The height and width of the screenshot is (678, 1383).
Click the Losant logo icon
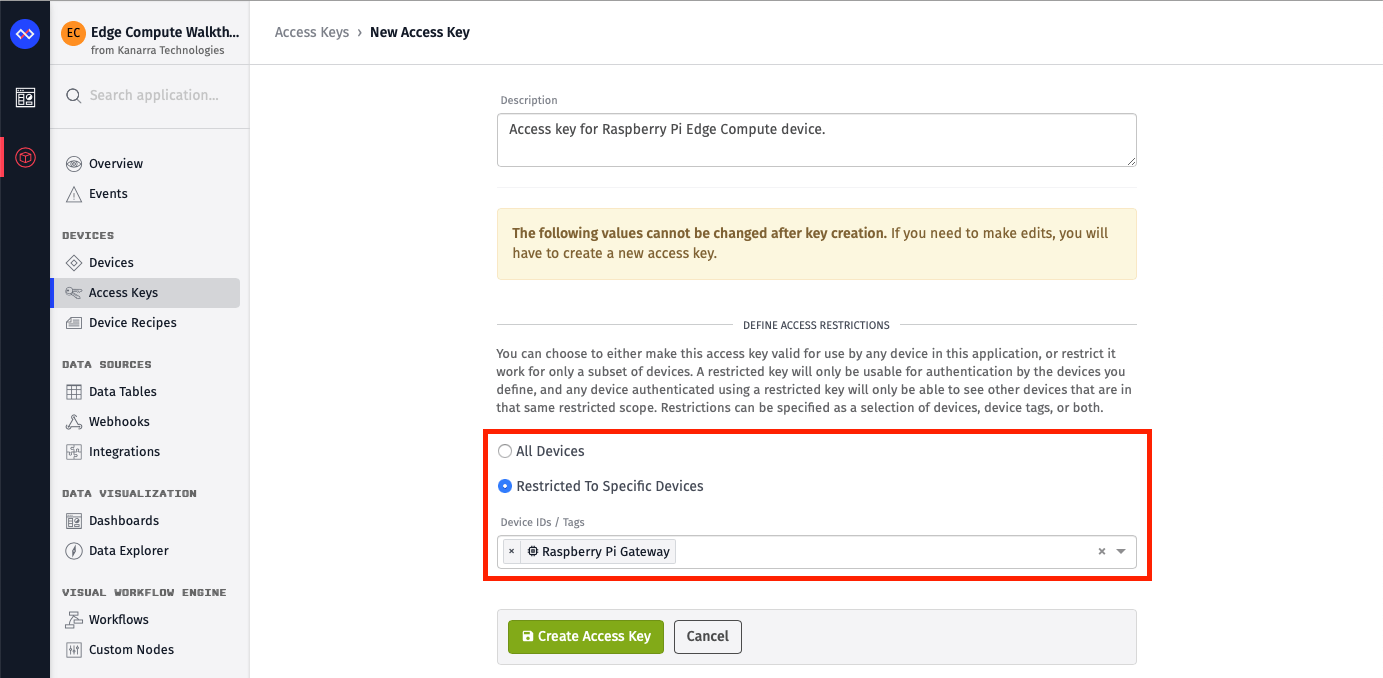24,34
